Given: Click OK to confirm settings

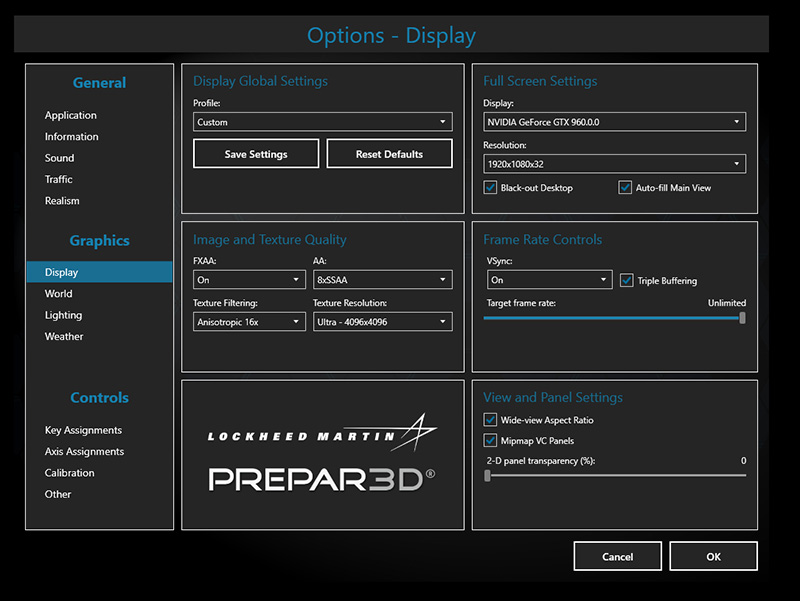Looking at the screenshot, I should (713, 556).
